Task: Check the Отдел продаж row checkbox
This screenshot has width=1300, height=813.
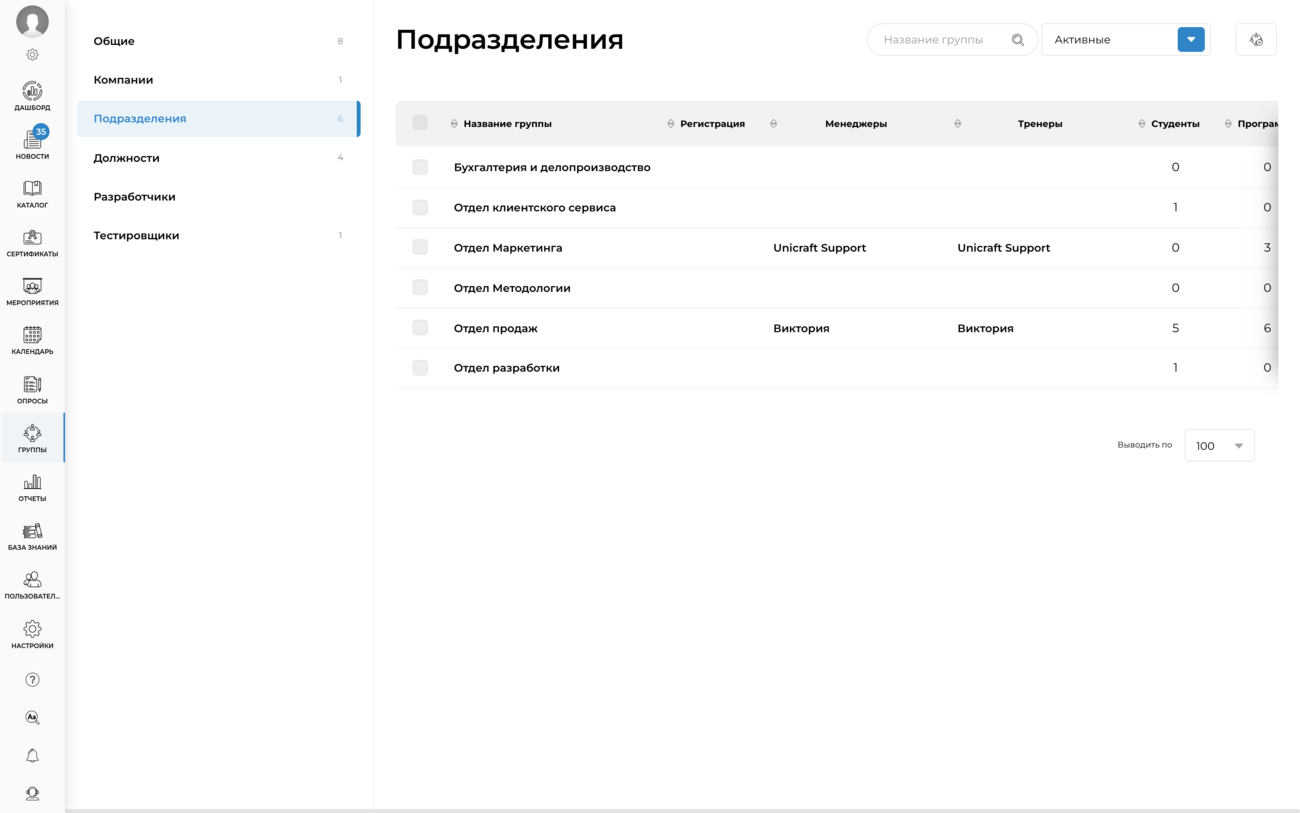Action: pos(420,328)
